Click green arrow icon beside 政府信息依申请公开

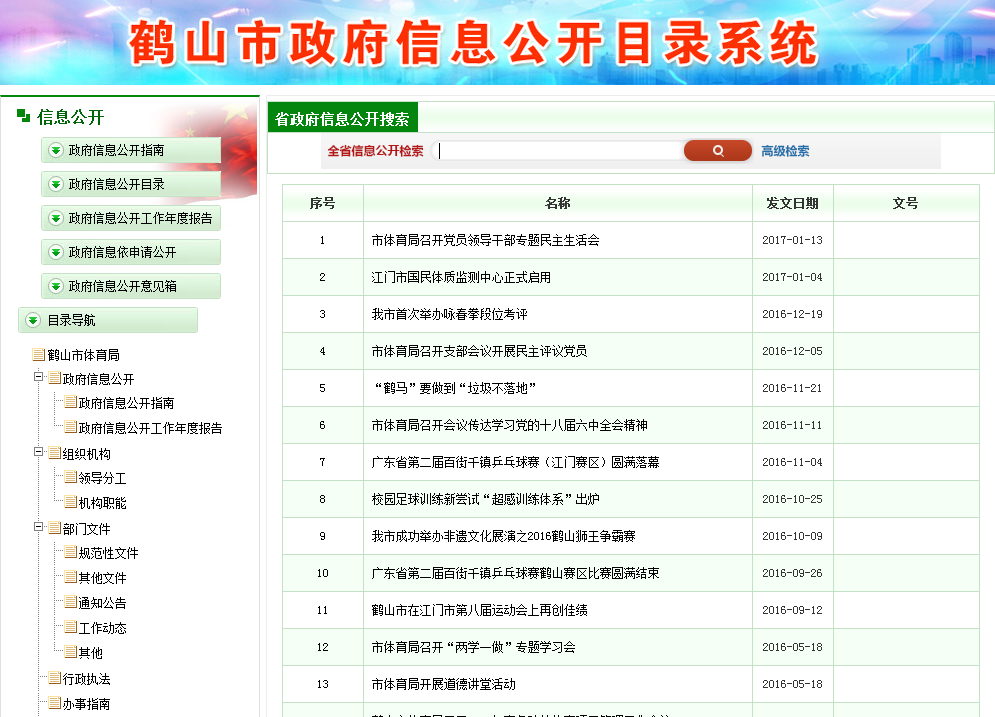(57, 252)
